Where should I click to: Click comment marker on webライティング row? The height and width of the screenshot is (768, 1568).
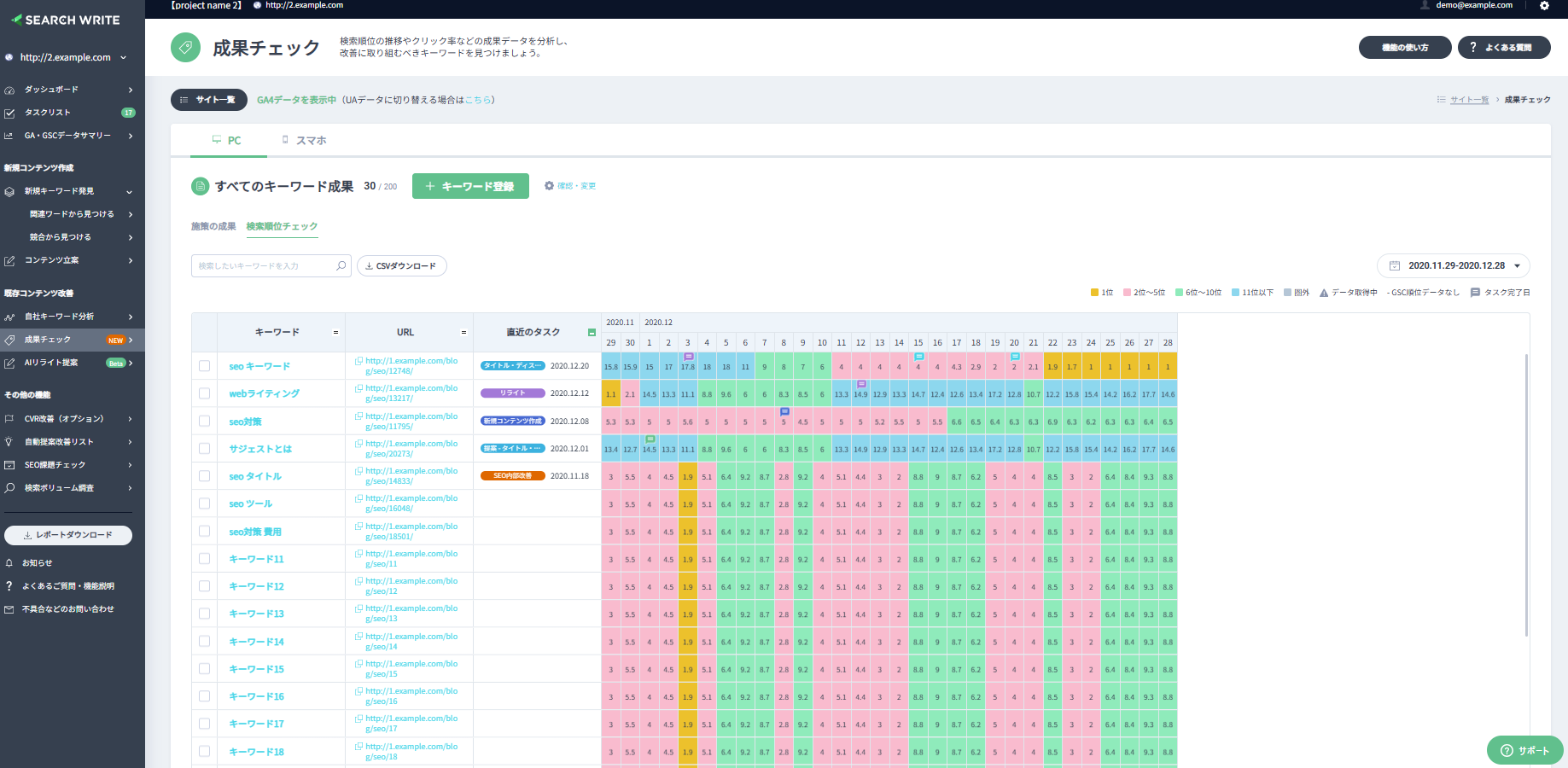(x=861, y=384)
